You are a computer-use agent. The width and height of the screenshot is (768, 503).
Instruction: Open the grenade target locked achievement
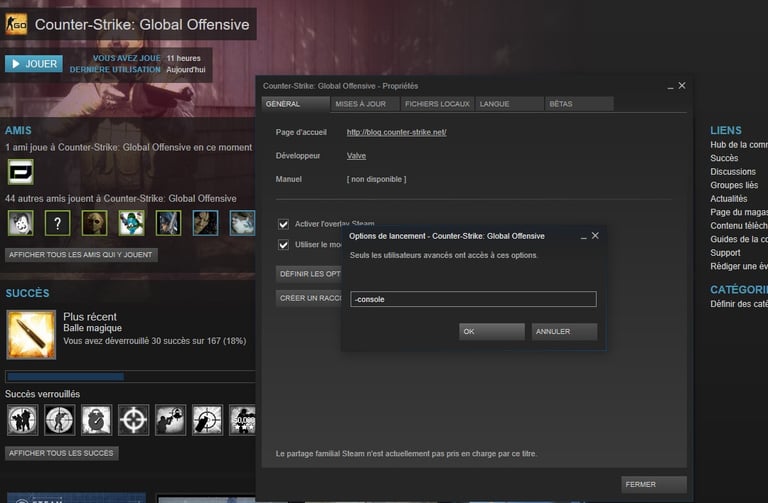point(207,420)
